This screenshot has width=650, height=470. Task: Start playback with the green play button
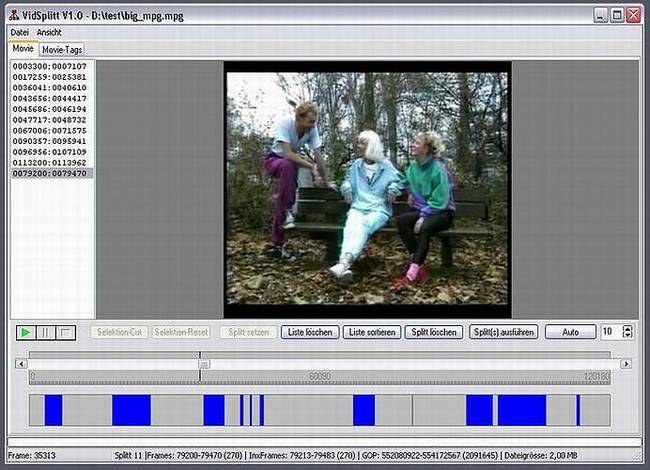pos(26,332)
